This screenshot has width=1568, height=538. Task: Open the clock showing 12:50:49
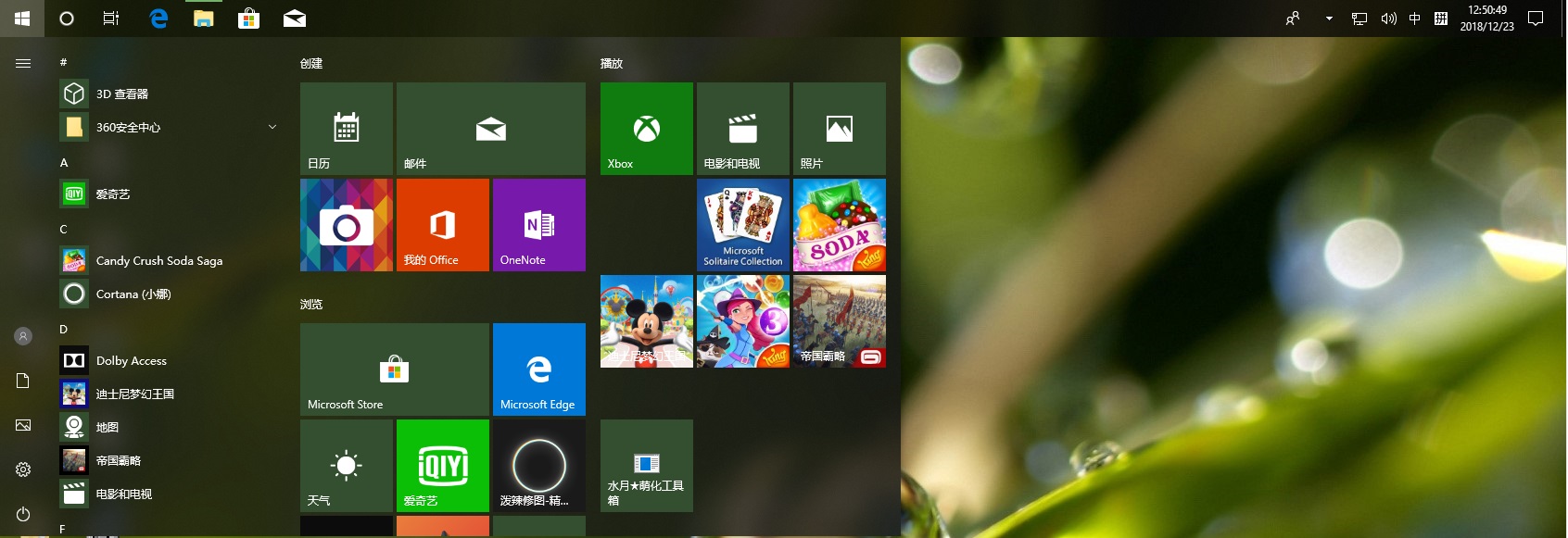1486,19
